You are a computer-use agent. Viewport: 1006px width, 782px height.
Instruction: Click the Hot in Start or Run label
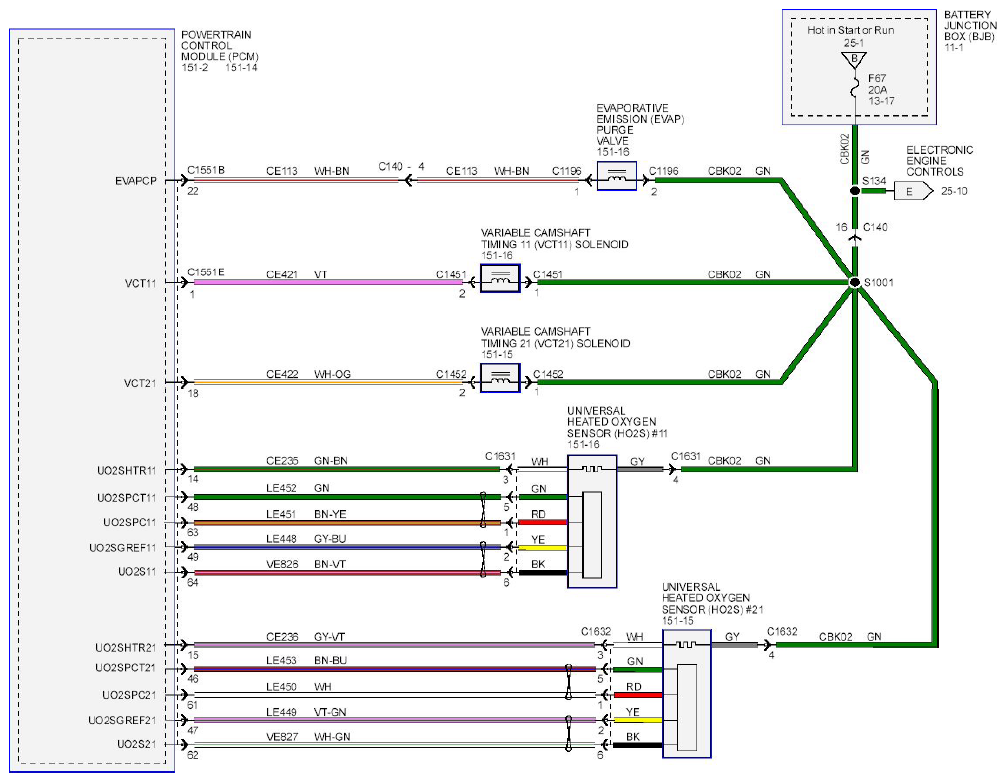pos(850,30)
